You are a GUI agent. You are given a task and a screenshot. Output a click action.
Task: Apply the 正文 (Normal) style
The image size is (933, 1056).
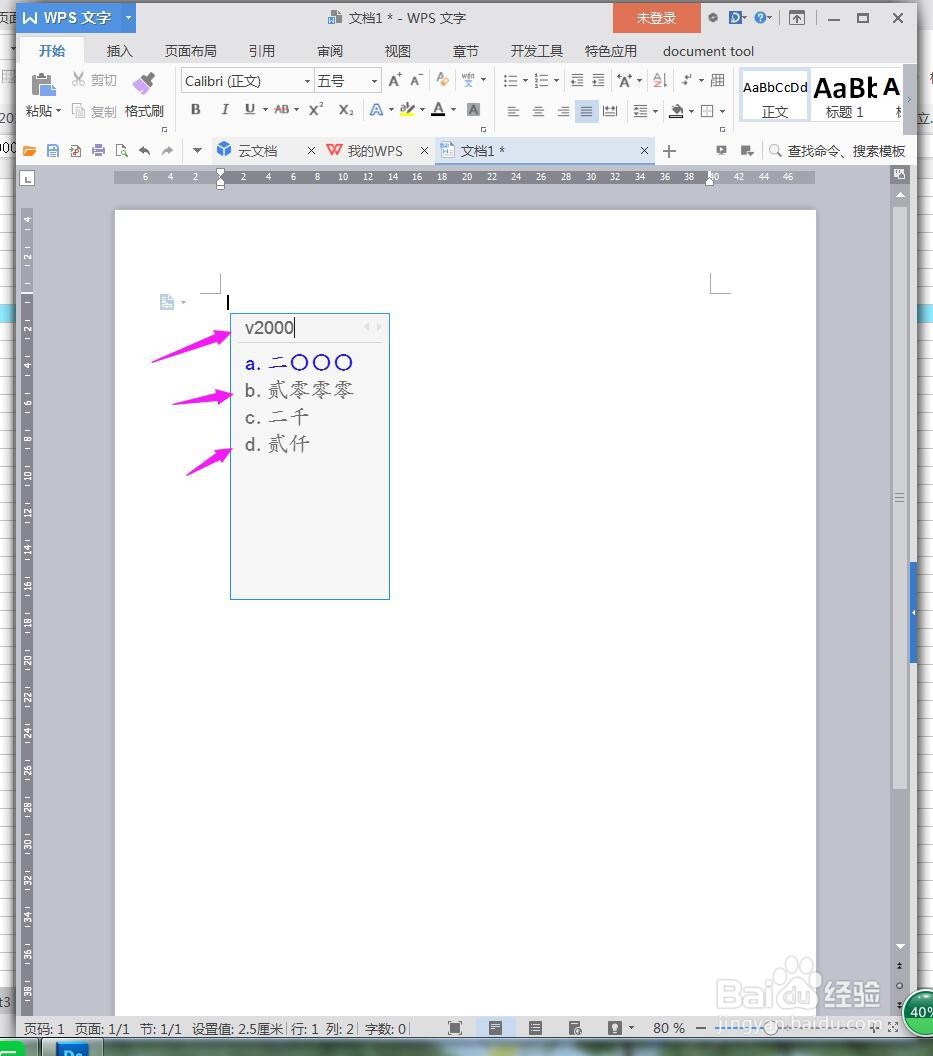click(775, 96)
